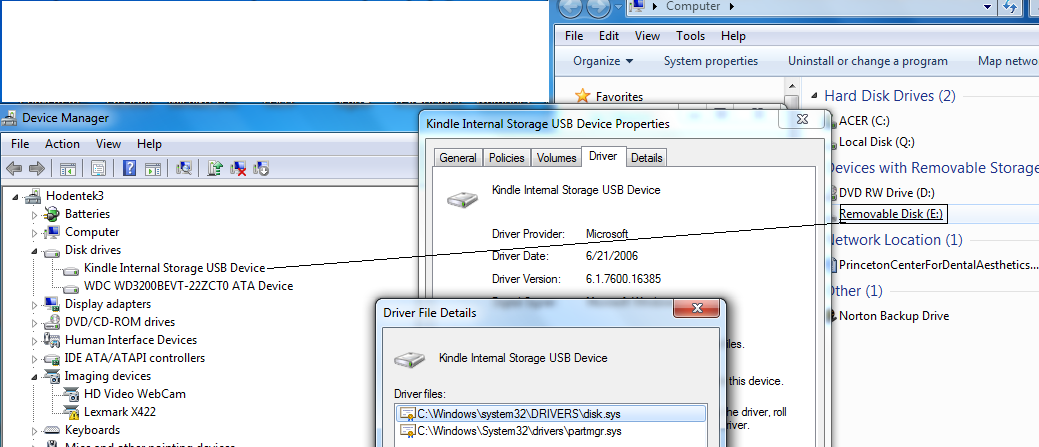Click Back arrow in Device Manager toolbar
1039x447 pixels.
14,169
